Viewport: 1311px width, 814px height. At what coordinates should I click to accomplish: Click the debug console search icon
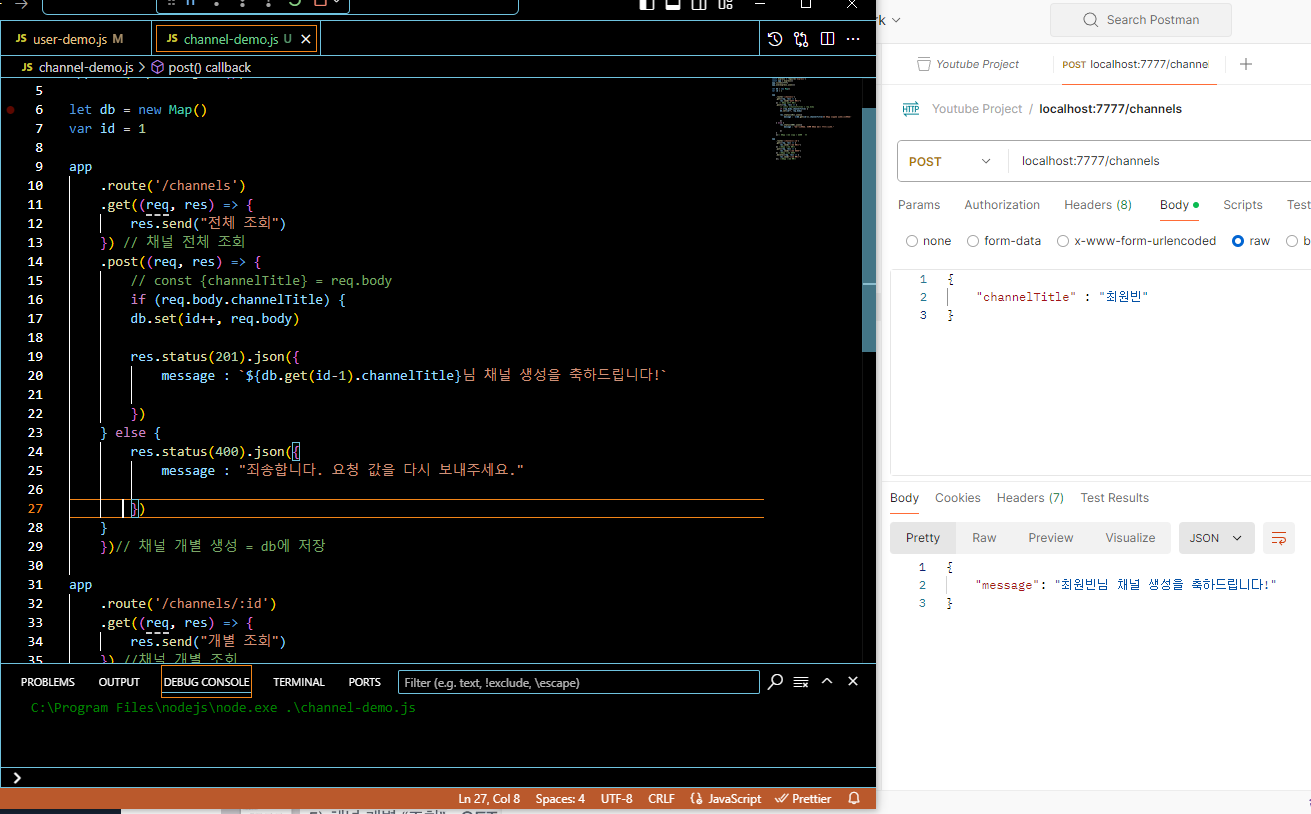click(x=775, y=682)
